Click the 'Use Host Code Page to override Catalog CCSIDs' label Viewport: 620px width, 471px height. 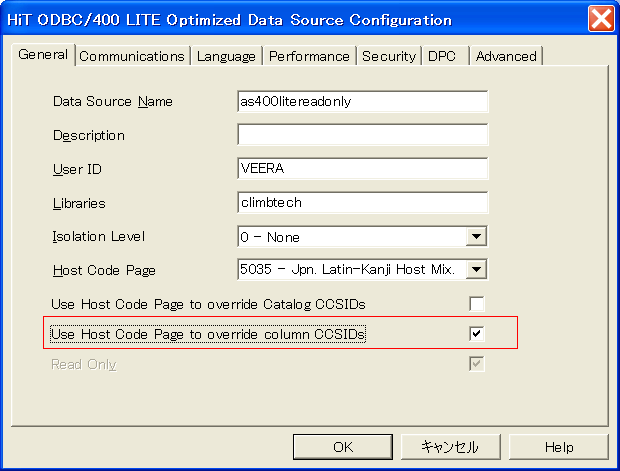coord(208,304)
